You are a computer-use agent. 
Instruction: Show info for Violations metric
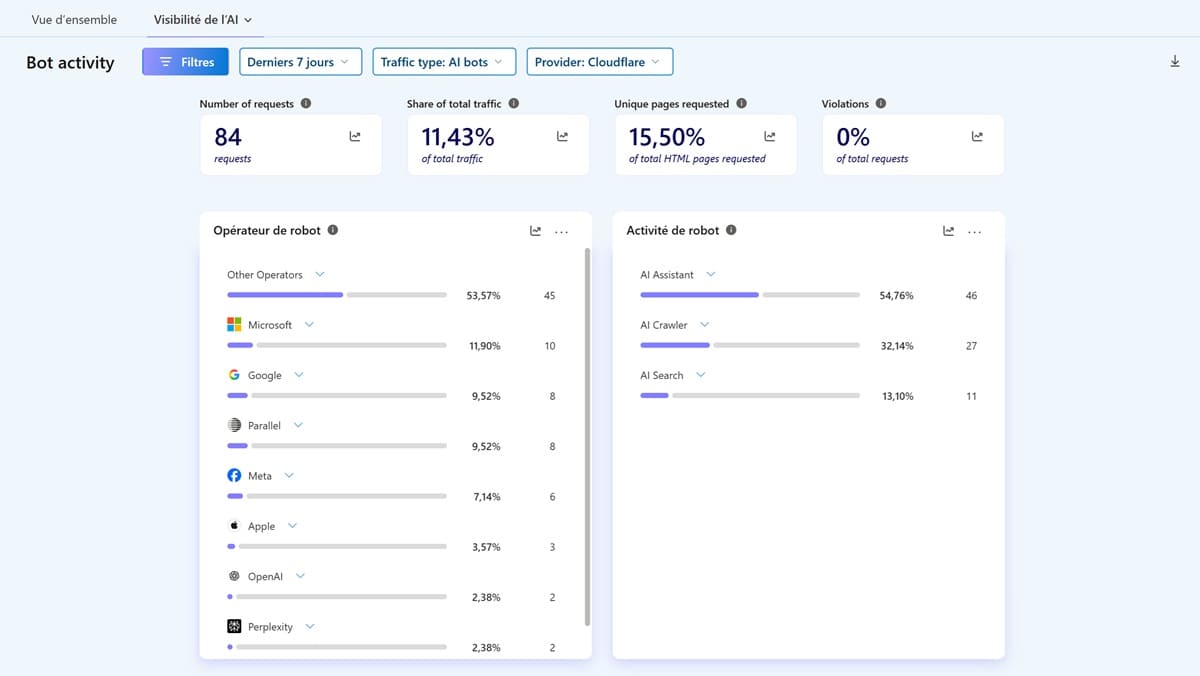[880, 104]
